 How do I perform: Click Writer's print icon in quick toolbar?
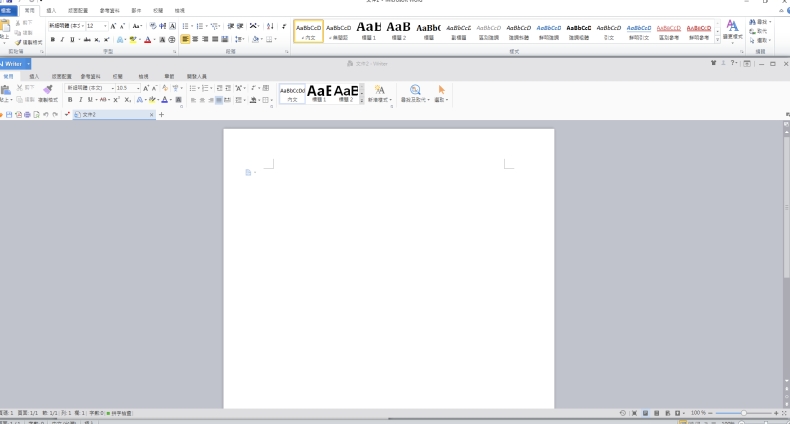pyautogui.click(x=27, y=115)
